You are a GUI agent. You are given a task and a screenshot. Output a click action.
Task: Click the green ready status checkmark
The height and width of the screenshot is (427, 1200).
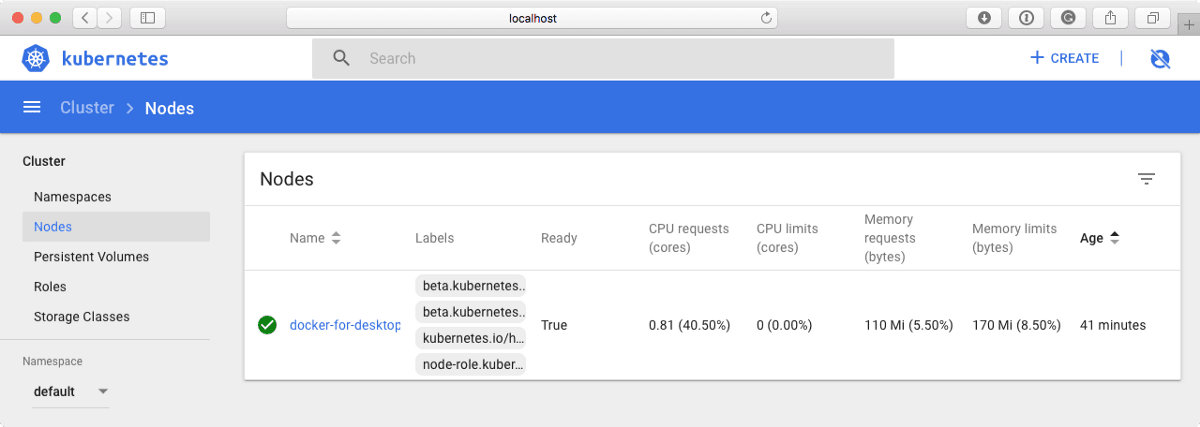click(x=267, y=325)
